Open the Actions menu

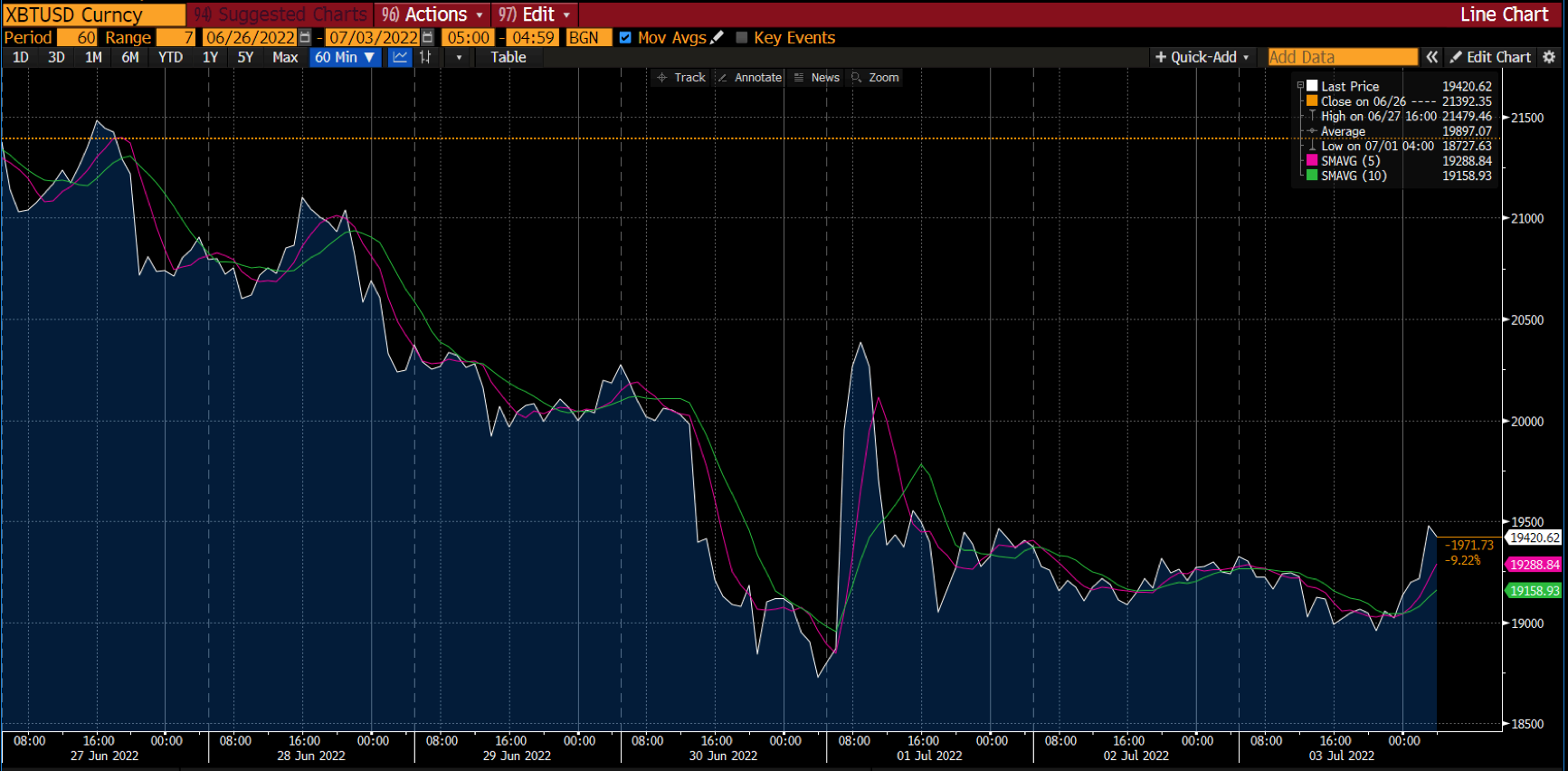431,14
